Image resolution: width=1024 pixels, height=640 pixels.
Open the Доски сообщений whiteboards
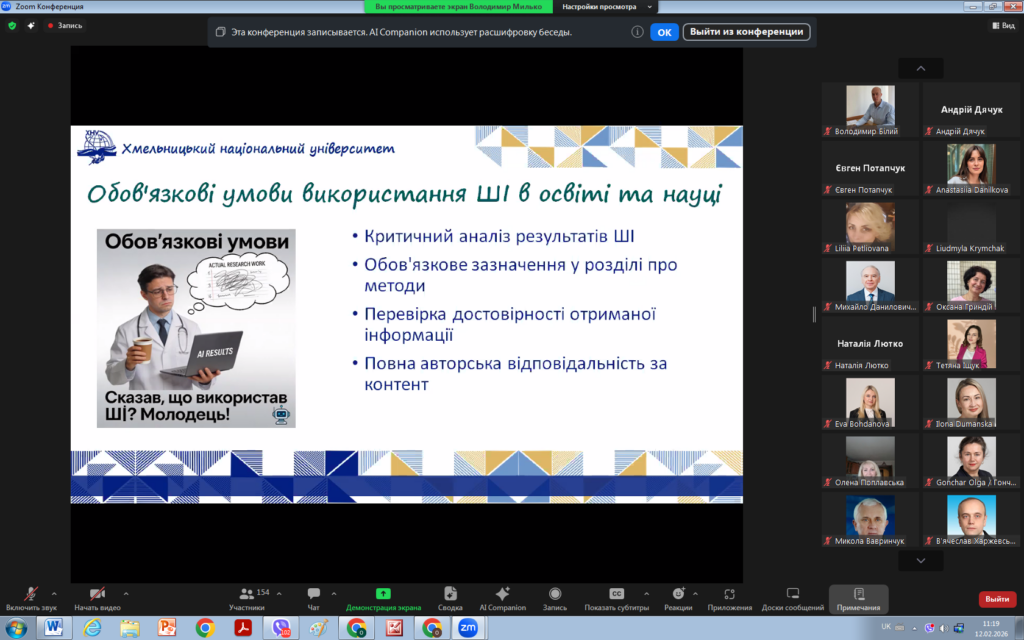(792, 597)
